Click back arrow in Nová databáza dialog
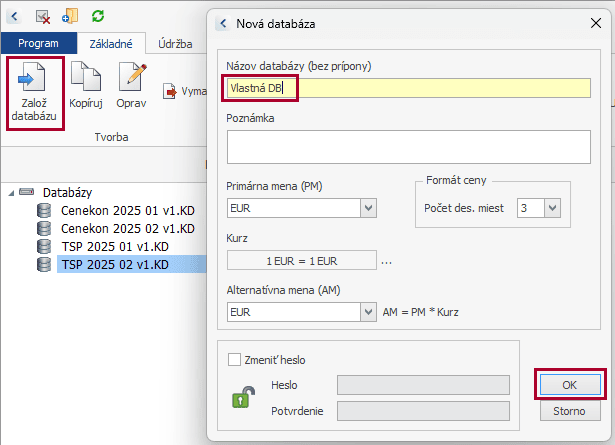Image resolution: width=615 pixels, height=445 pixels. pos(222,22)
